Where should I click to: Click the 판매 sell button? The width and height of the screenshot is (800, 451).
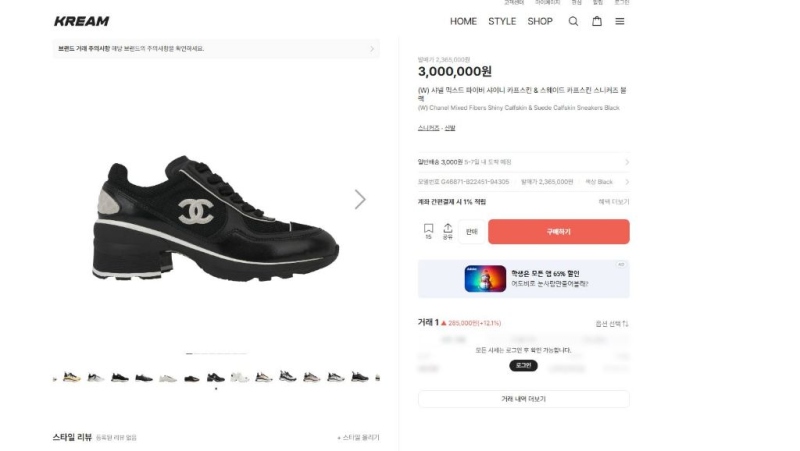coord(472,232)
